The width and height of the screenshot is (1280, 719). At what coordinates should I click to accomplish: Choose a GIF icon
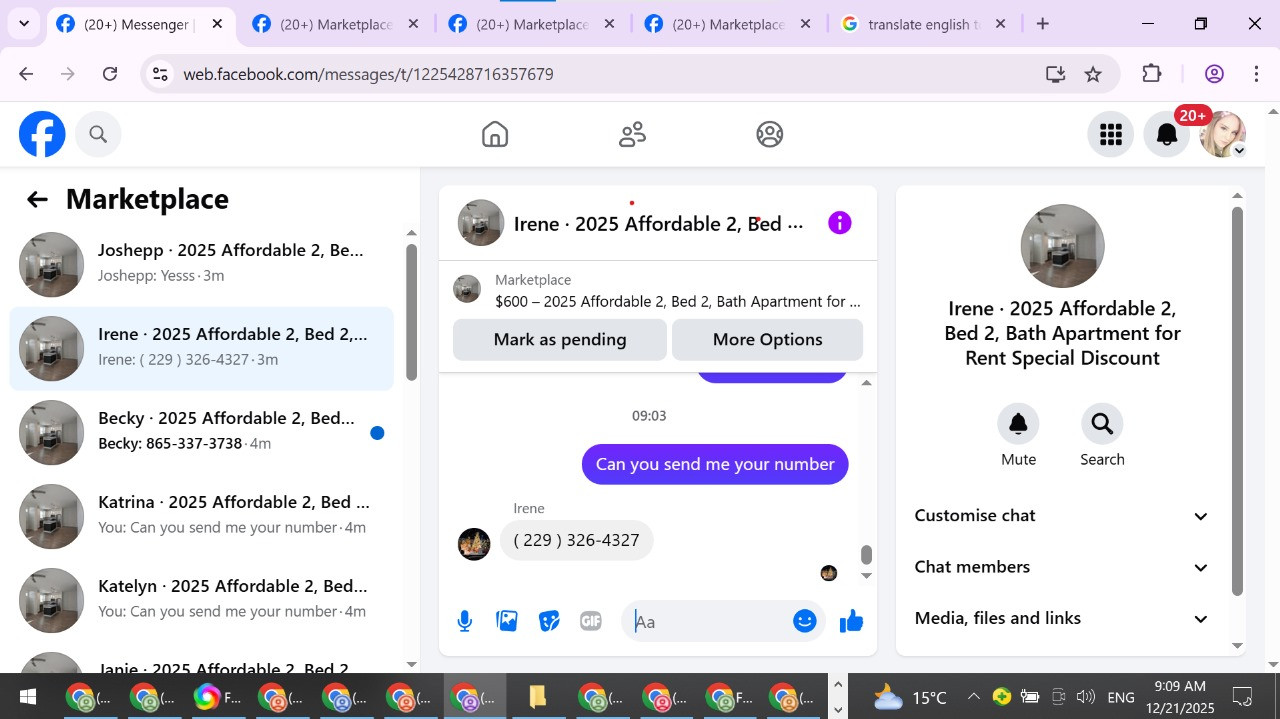coord(591,621)
